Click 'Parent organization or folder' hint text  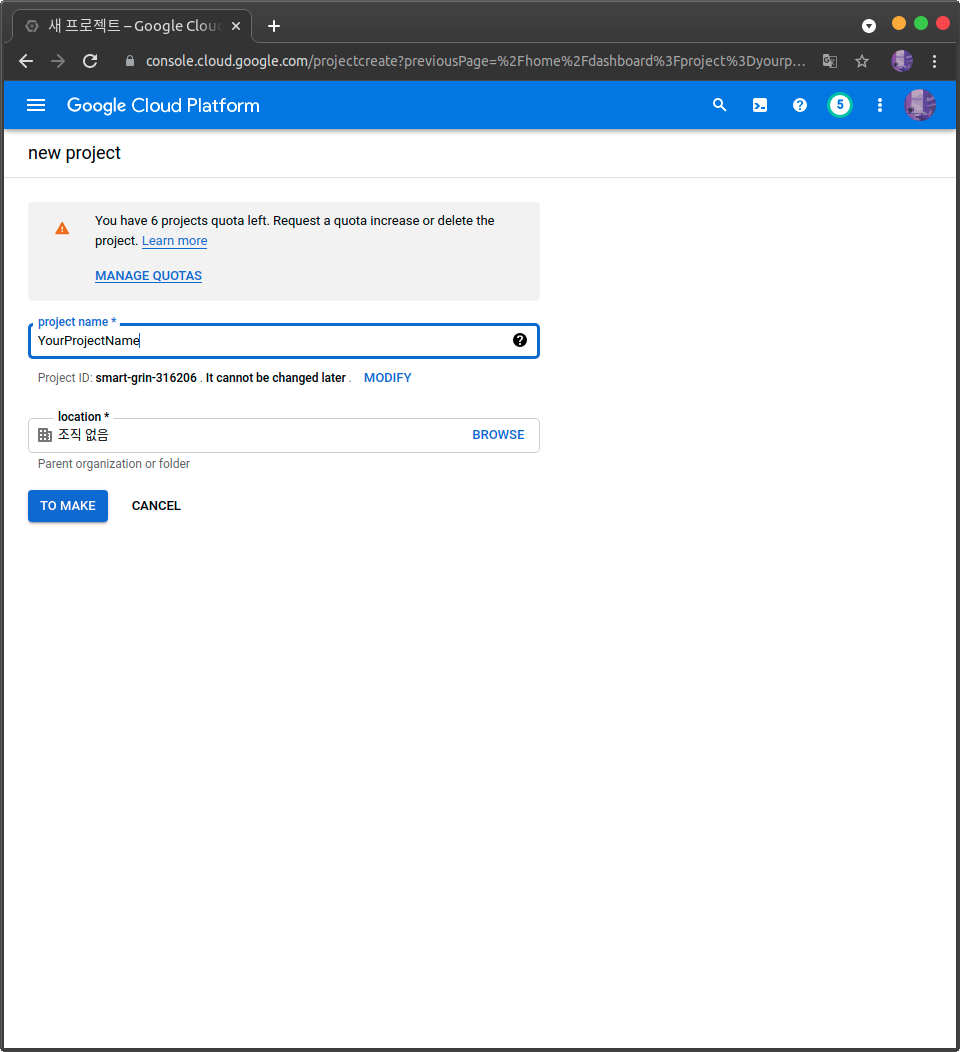coord(114,464)
